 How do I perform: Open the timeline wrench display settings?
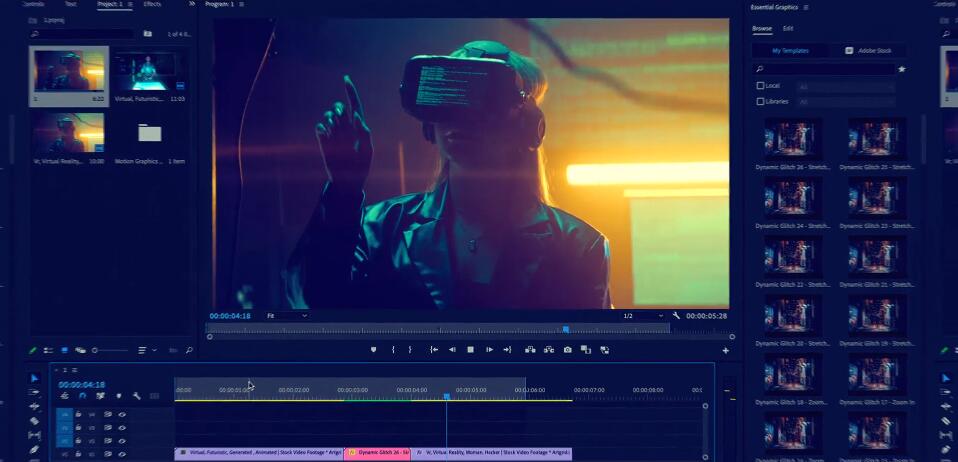coord(136,396)
